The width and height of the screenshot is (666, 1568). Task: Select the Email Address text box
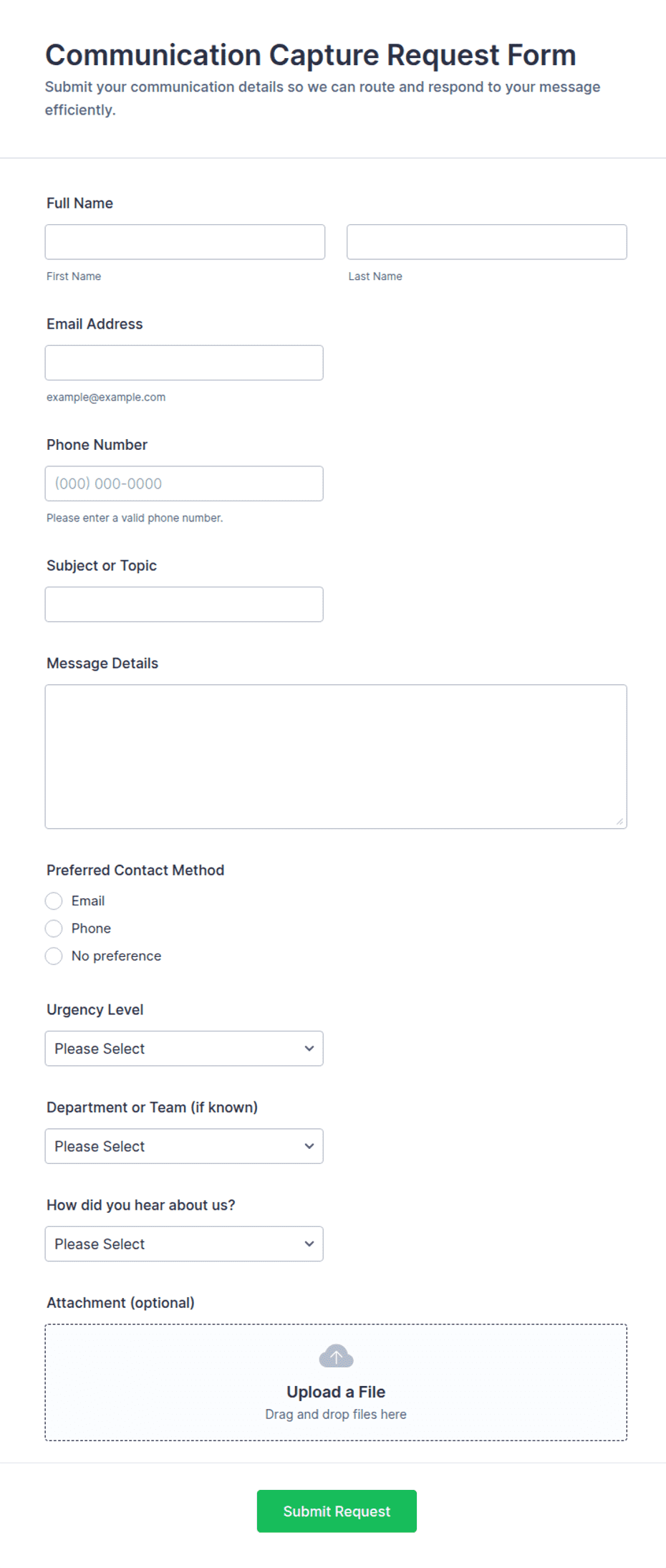(x=184, y=363)
